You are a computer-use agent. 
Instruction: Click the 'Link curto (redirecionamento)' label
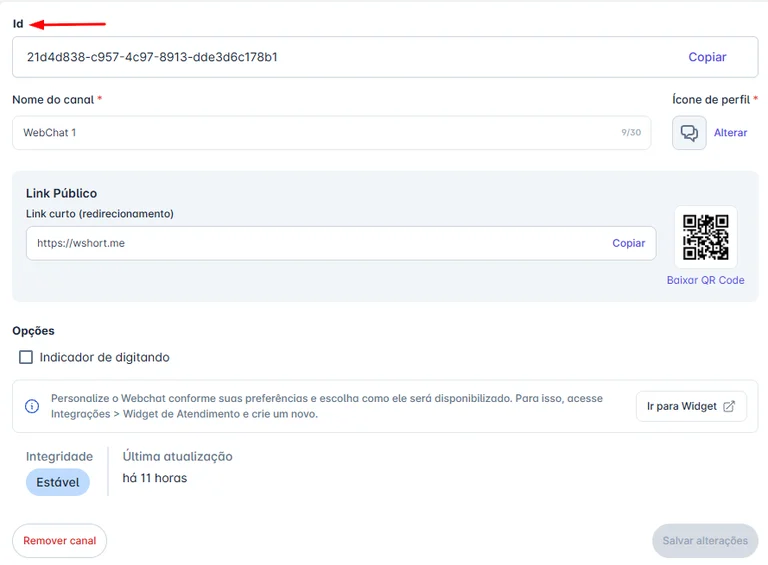click(100, 214)
